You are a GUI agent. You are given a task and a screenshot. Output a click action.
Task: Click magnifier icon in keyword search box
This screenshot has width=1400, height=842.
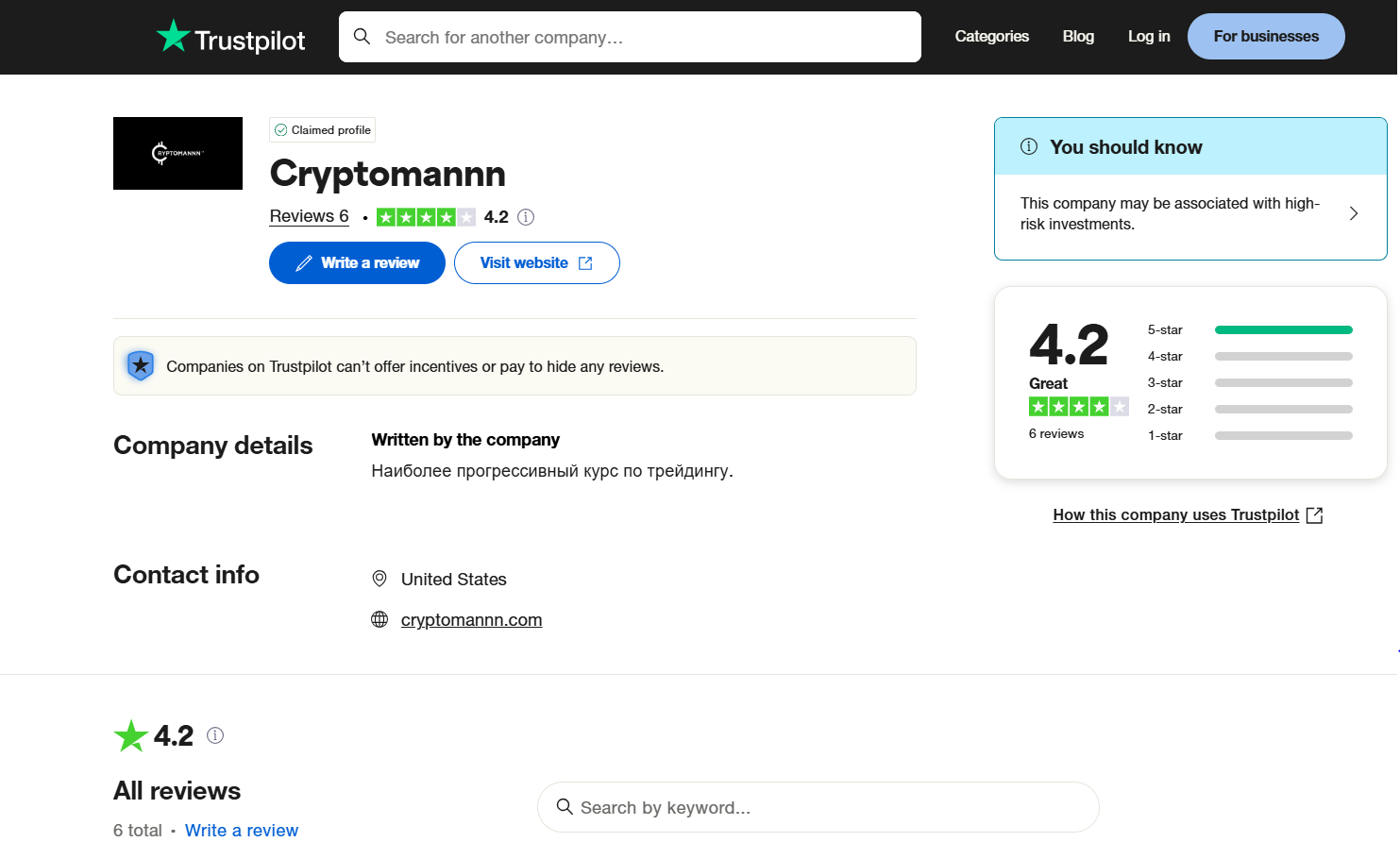(565, 806)
